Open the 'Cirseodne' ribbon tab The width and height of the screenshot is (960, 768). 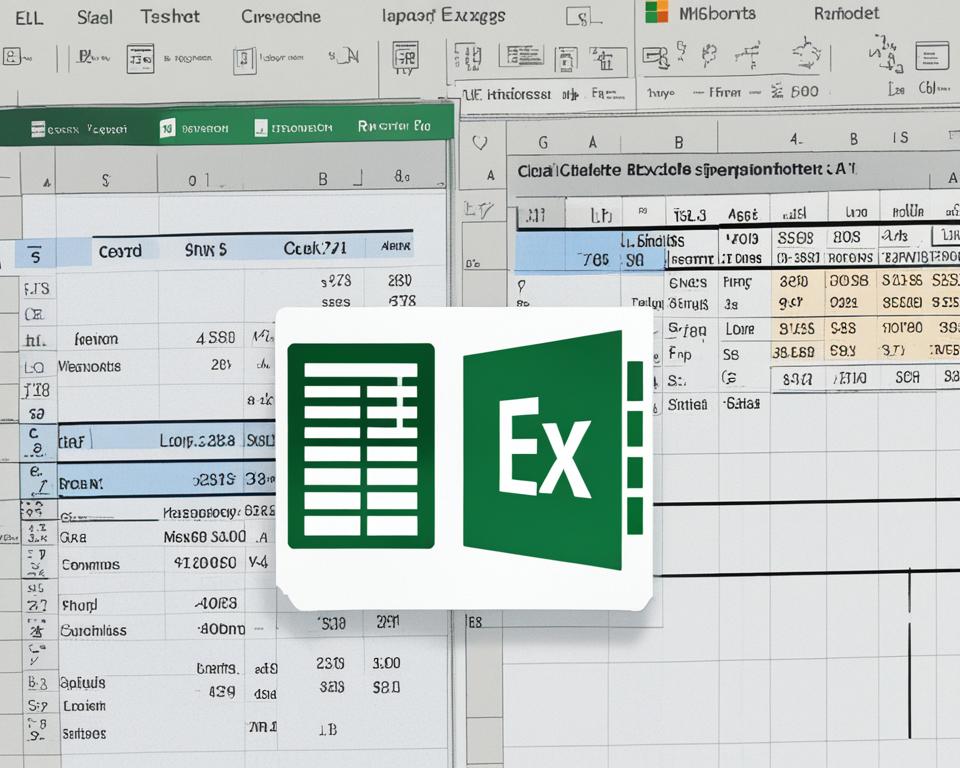click(x=280, y=17)
